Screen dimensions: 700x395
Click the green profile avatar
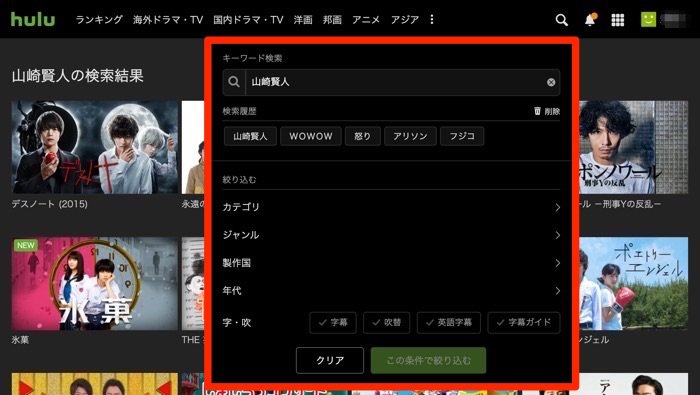648,19
